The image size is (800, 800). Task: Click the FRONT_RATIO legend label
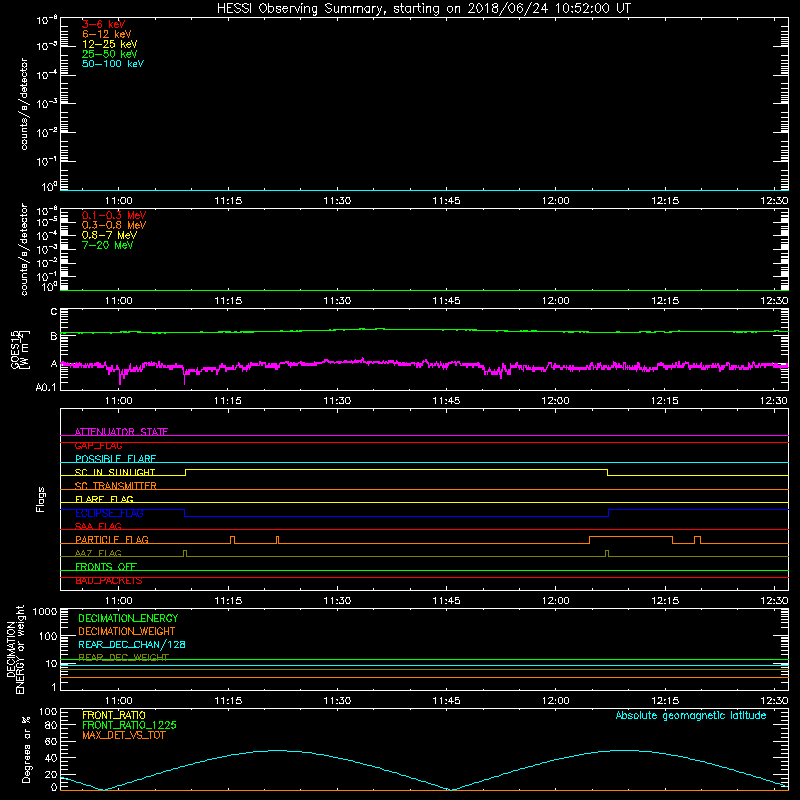[x=114, y=715]
